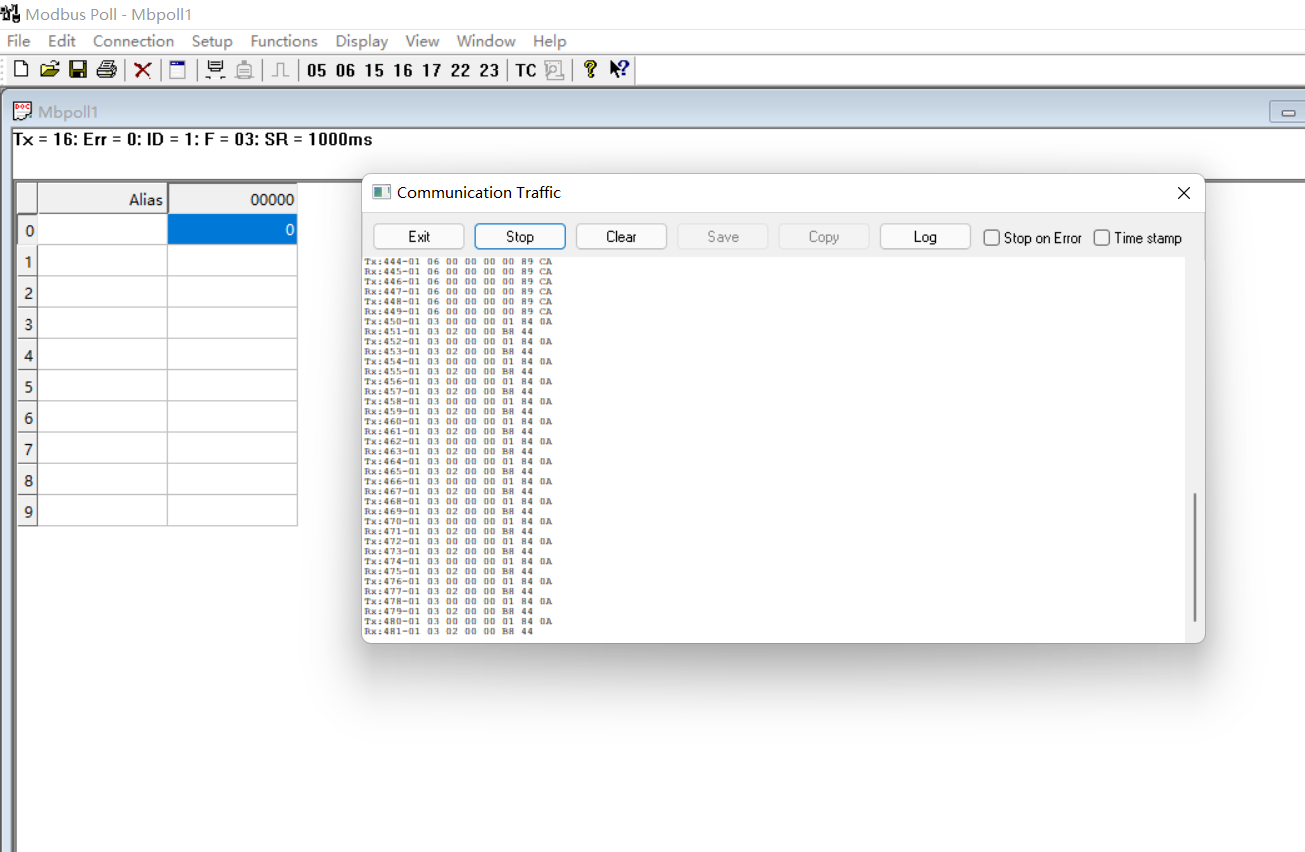Viewport: 1305px width, 852px height.
Task: Create a new Mbpoll document
Action: [x=20, y=69]
